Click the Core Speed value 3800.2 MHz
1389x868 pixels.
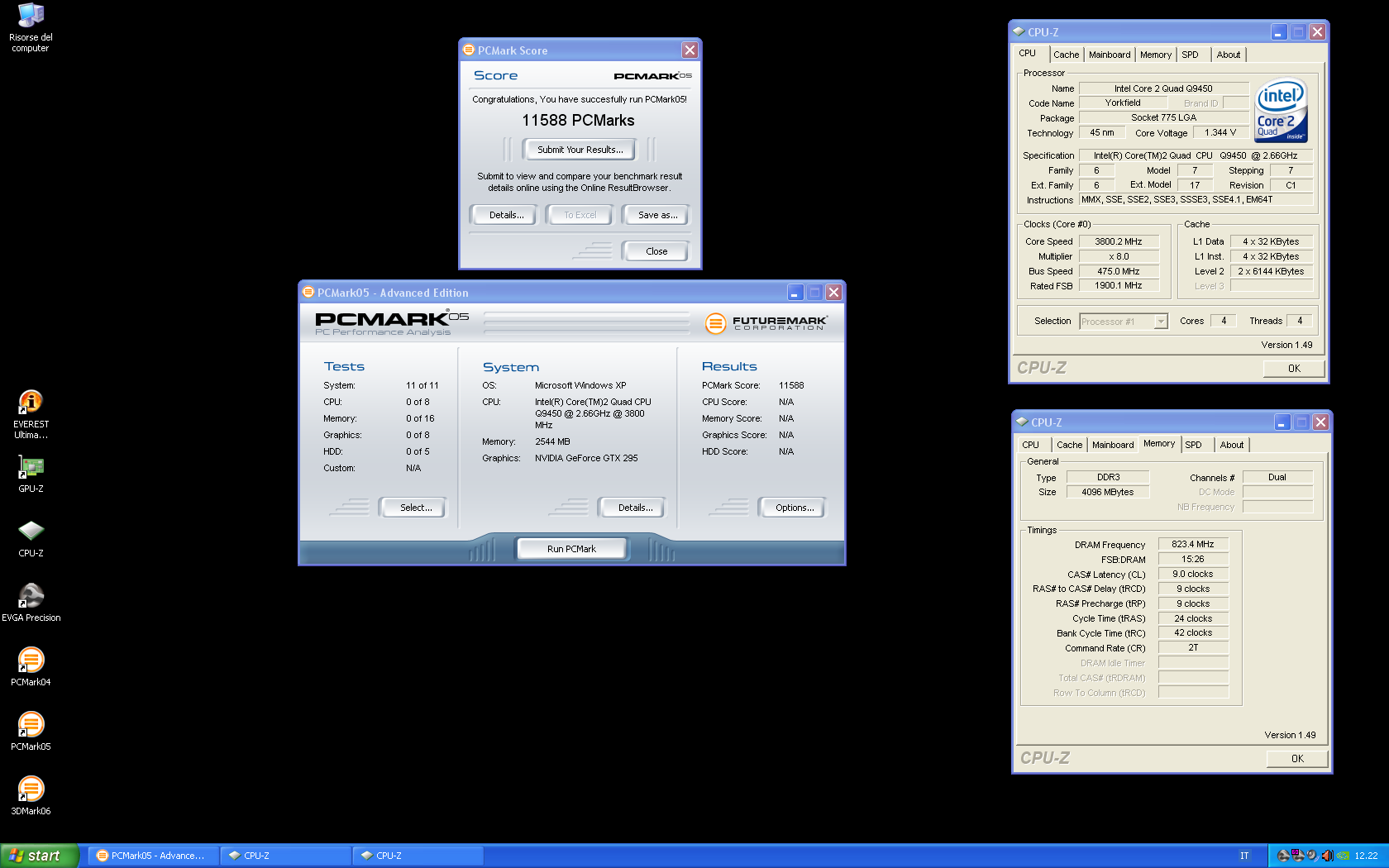1118,241
